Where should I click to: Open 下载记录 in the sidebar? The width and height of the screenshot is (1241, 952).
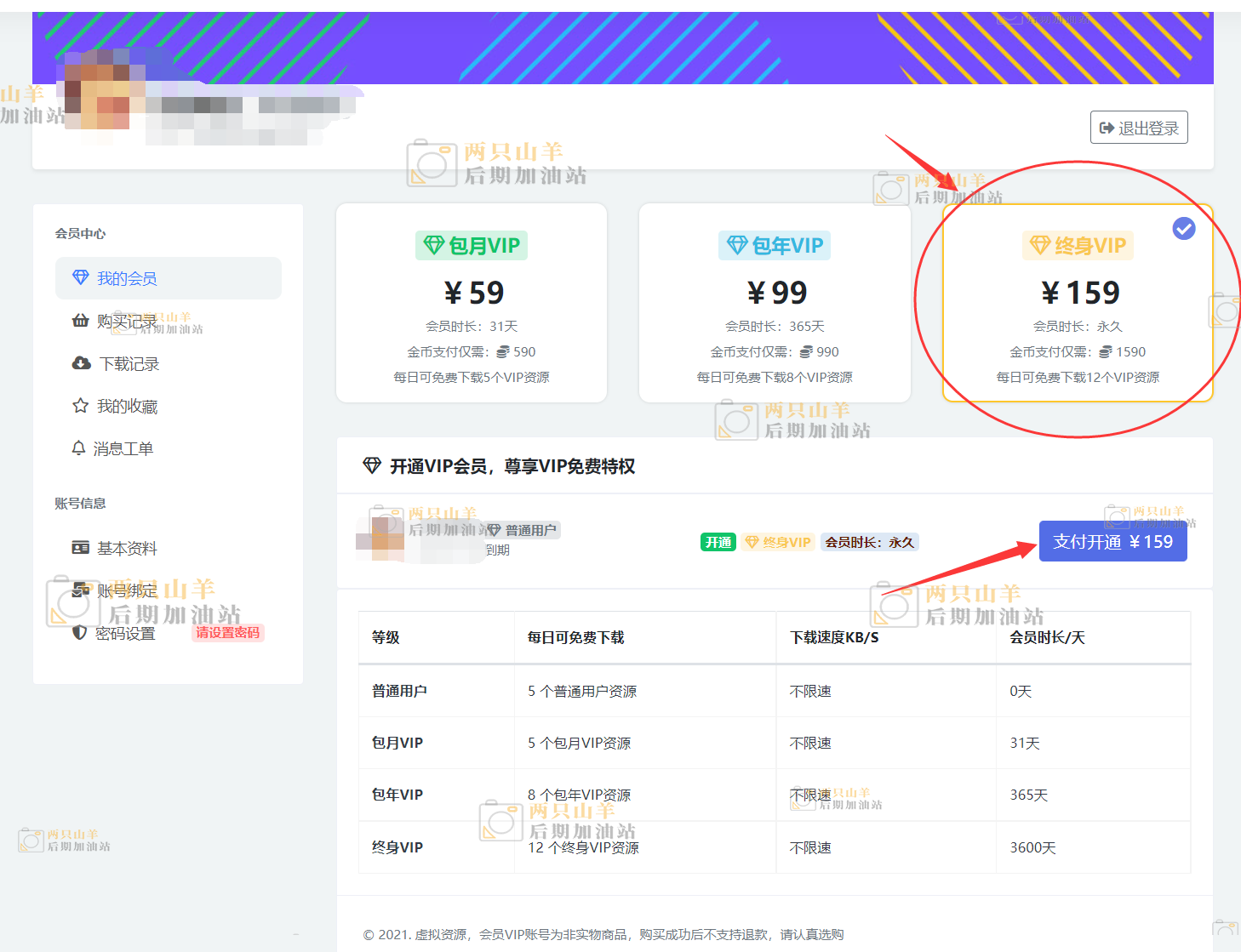[x=129, y=364]
